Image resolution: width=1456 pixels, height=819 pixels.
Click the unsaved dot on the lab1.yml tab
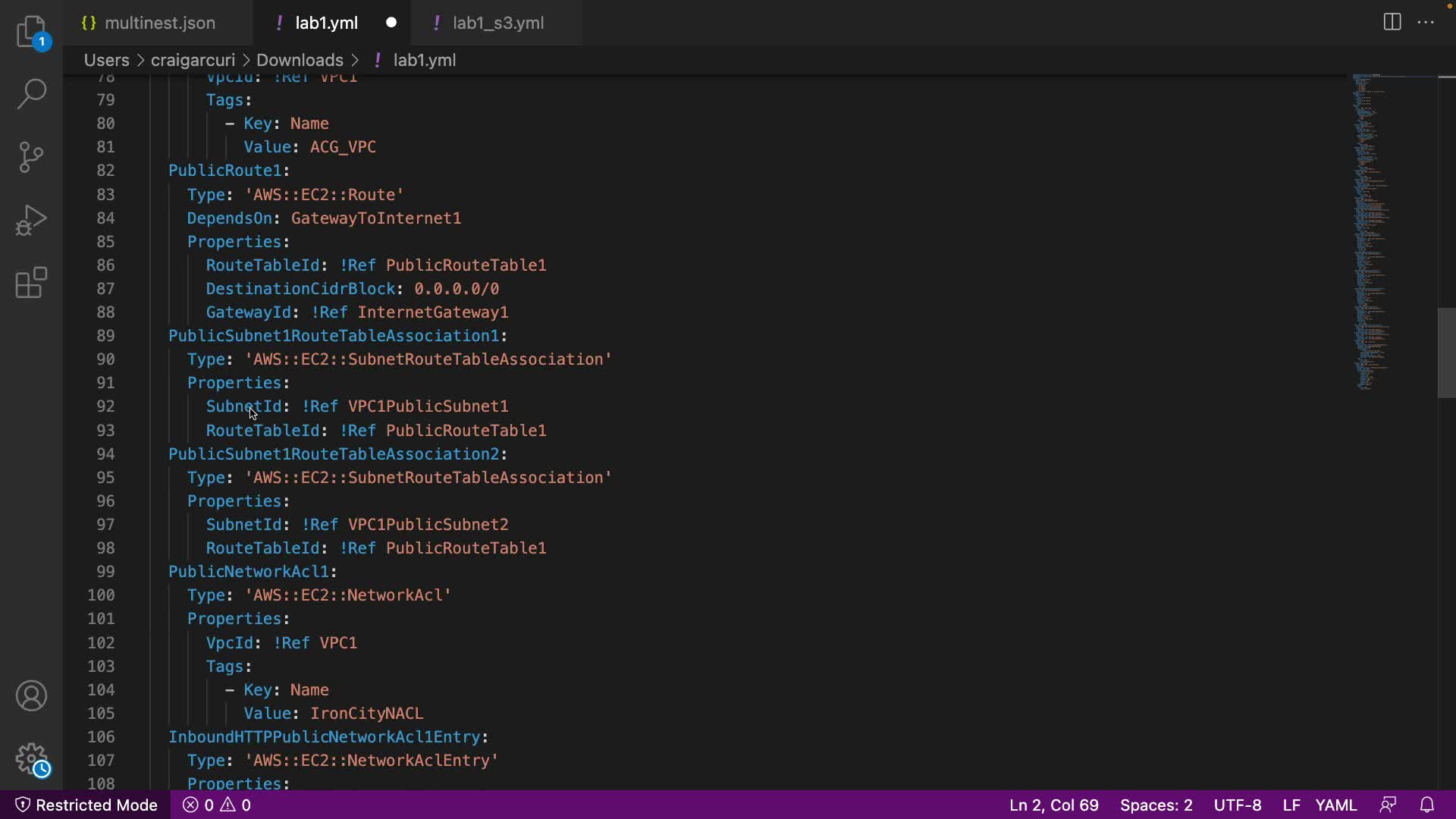(391, 23)
